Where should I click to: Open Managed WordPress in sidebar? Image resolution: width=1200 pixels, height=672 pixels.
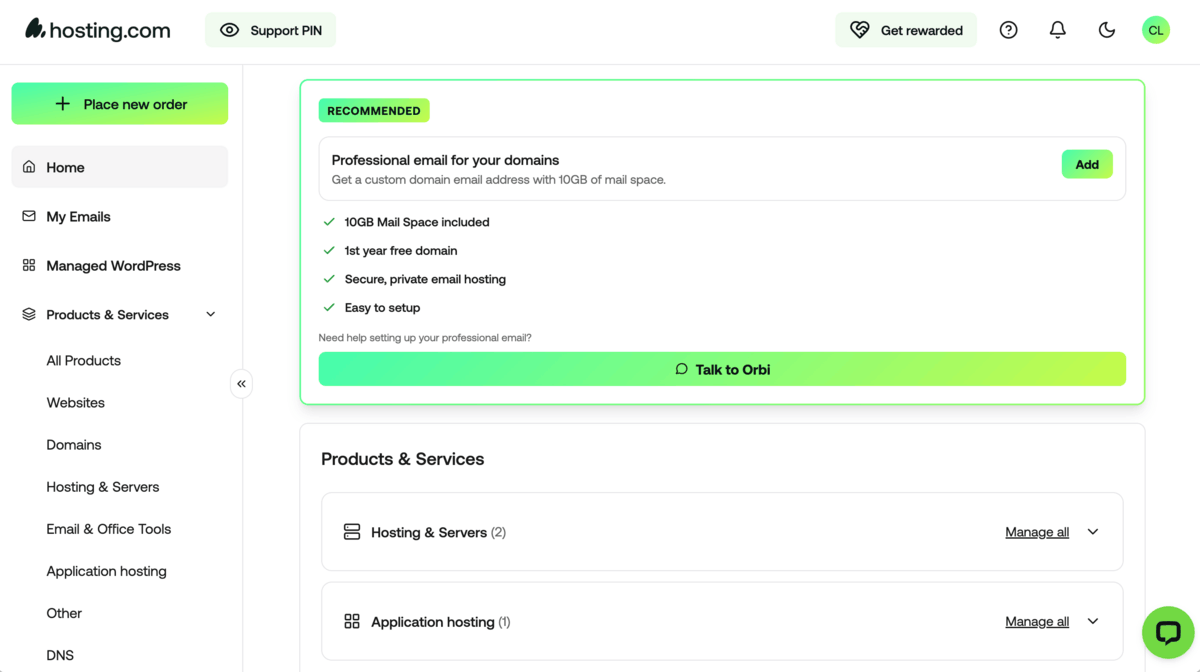[120, 265]
